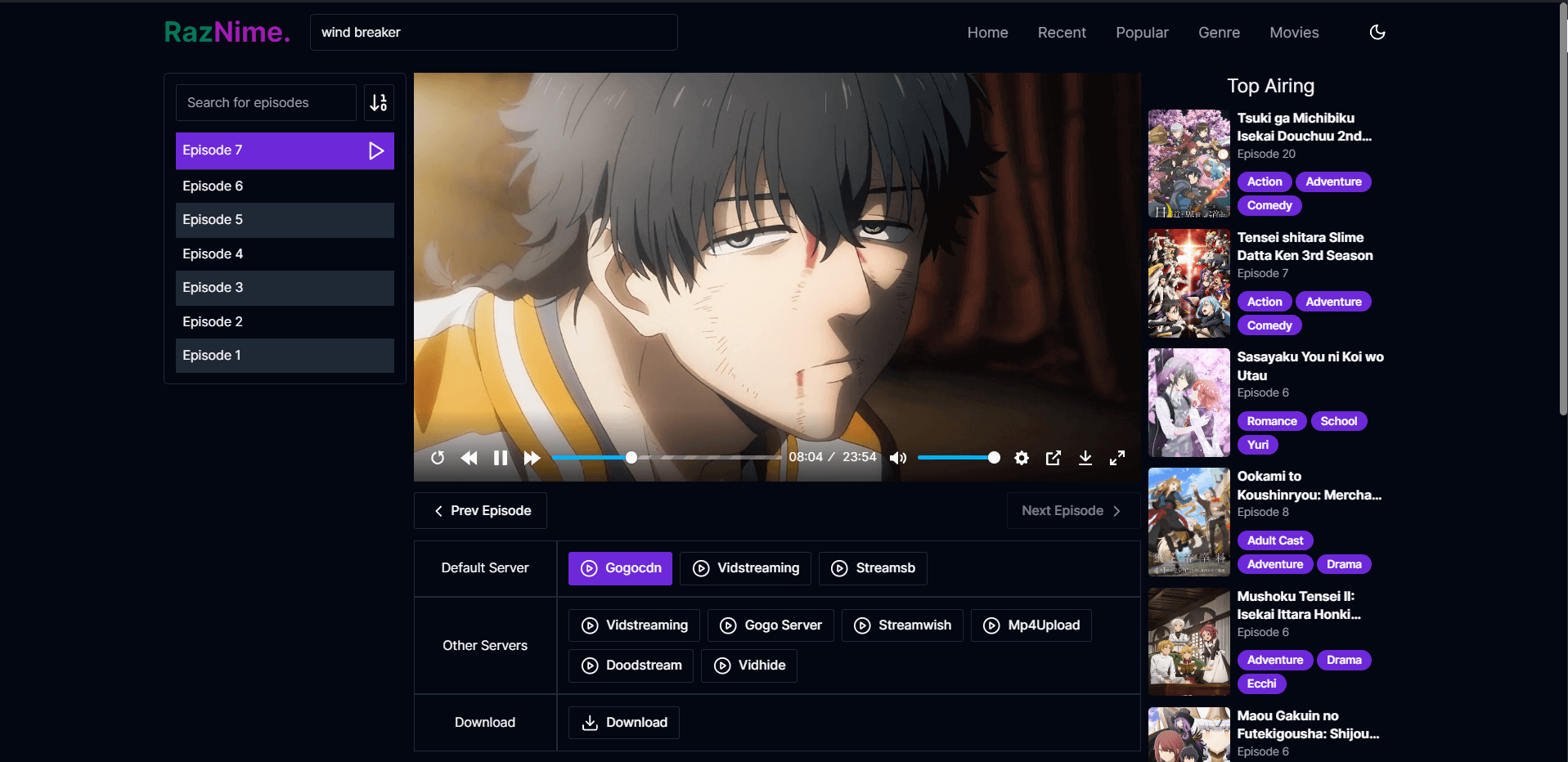
Task: Fast forward the video player
Action: [x=532, y=458]
